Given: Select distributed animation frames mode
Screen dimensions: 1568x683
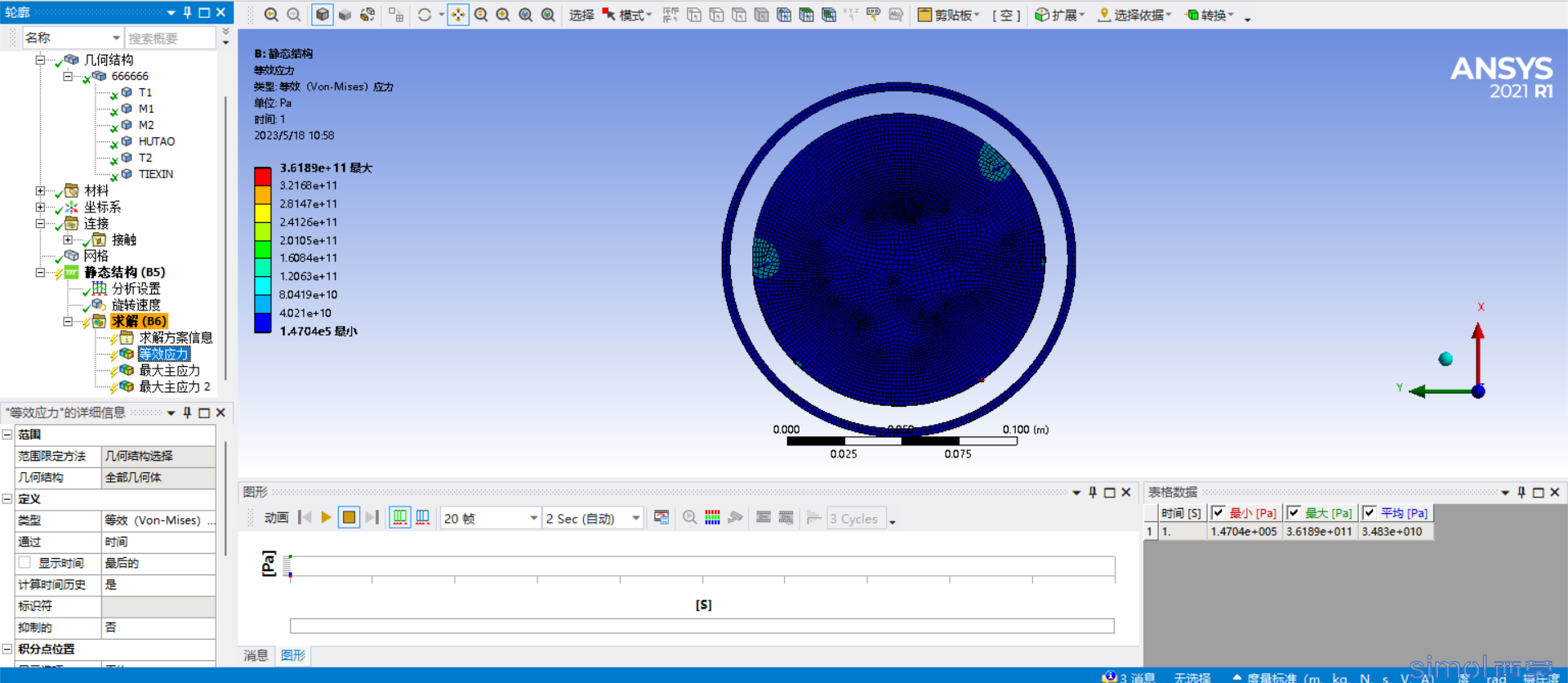Looking at the screenshot, I should click(x=400, y=517).
